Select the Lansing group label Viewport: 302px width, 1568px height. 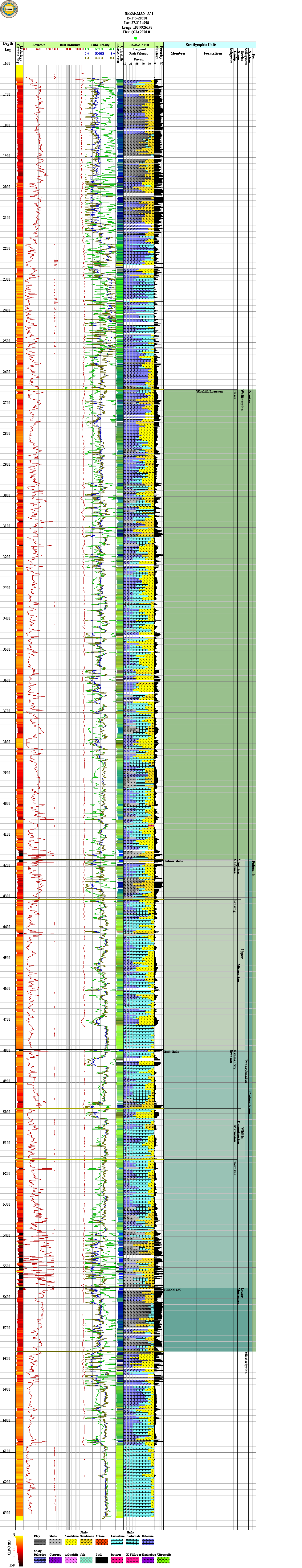pos(235,906)
